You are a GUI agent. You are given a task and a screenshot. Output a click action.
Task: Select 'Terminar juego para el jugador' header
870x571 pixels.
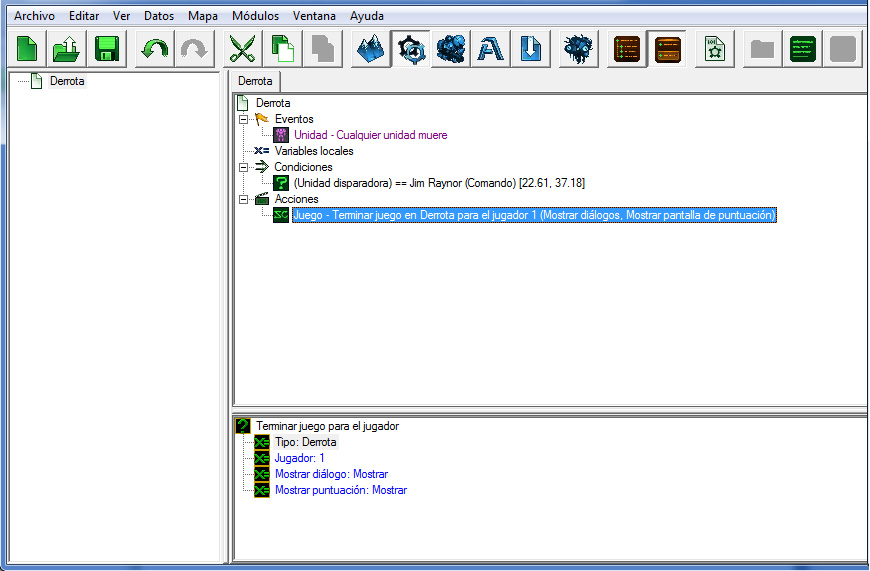(x=327, y=426)
